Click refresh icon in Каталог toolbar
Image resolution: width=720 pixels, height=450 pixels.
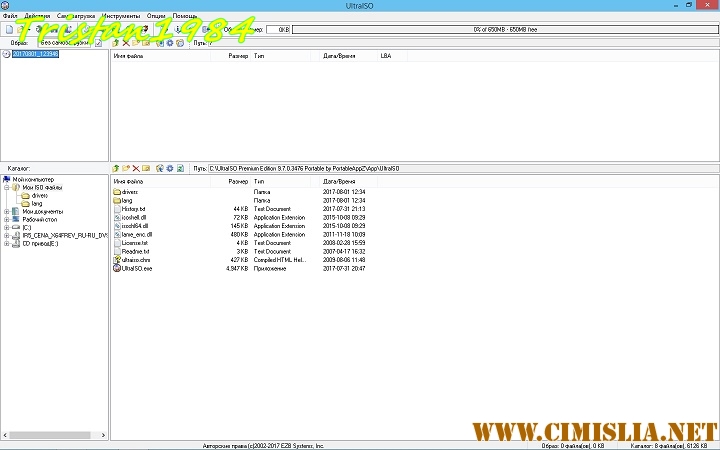click(x=180, y=169)
